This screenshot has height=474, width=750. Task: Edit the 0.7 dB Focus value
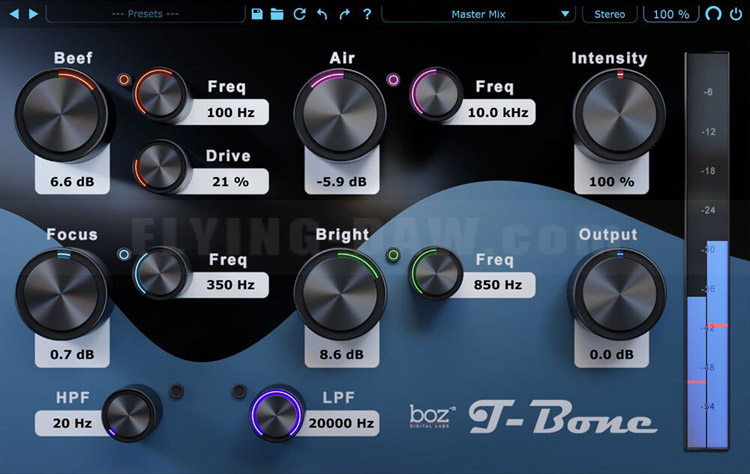72,354
